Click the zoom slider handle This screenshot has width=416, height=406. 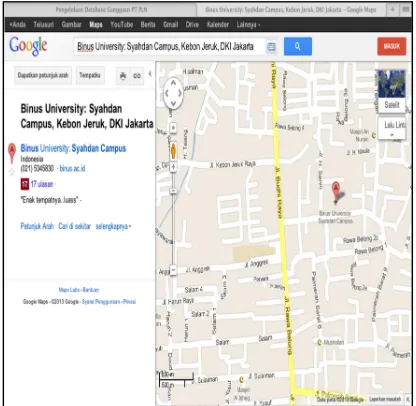tap(173, 191)
